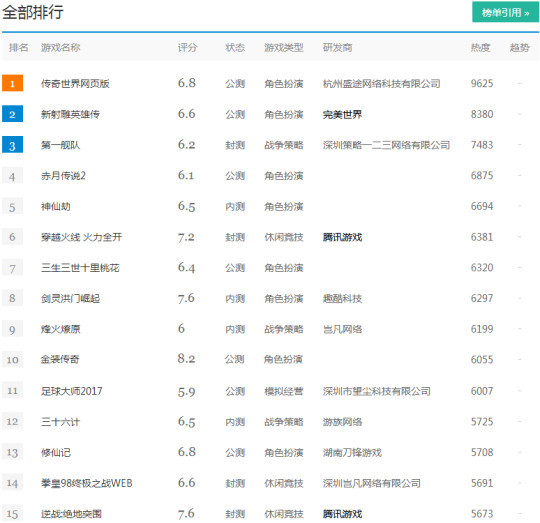The image size is (540, 523).
Task: Click the 游戏名称 column header
Action: [x=61, y=48]
